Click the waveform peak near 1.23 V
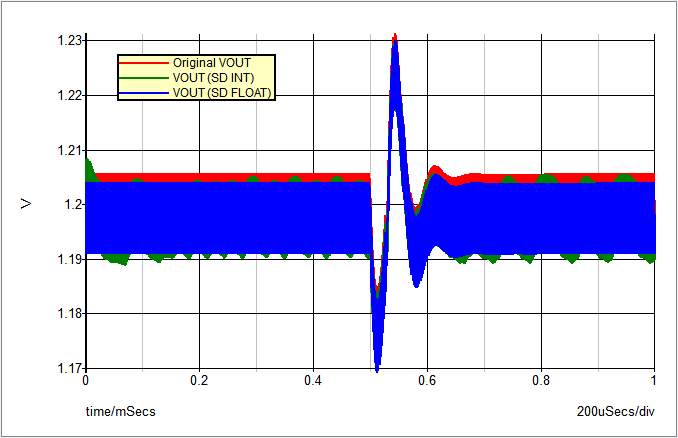 tap(395, 37)
